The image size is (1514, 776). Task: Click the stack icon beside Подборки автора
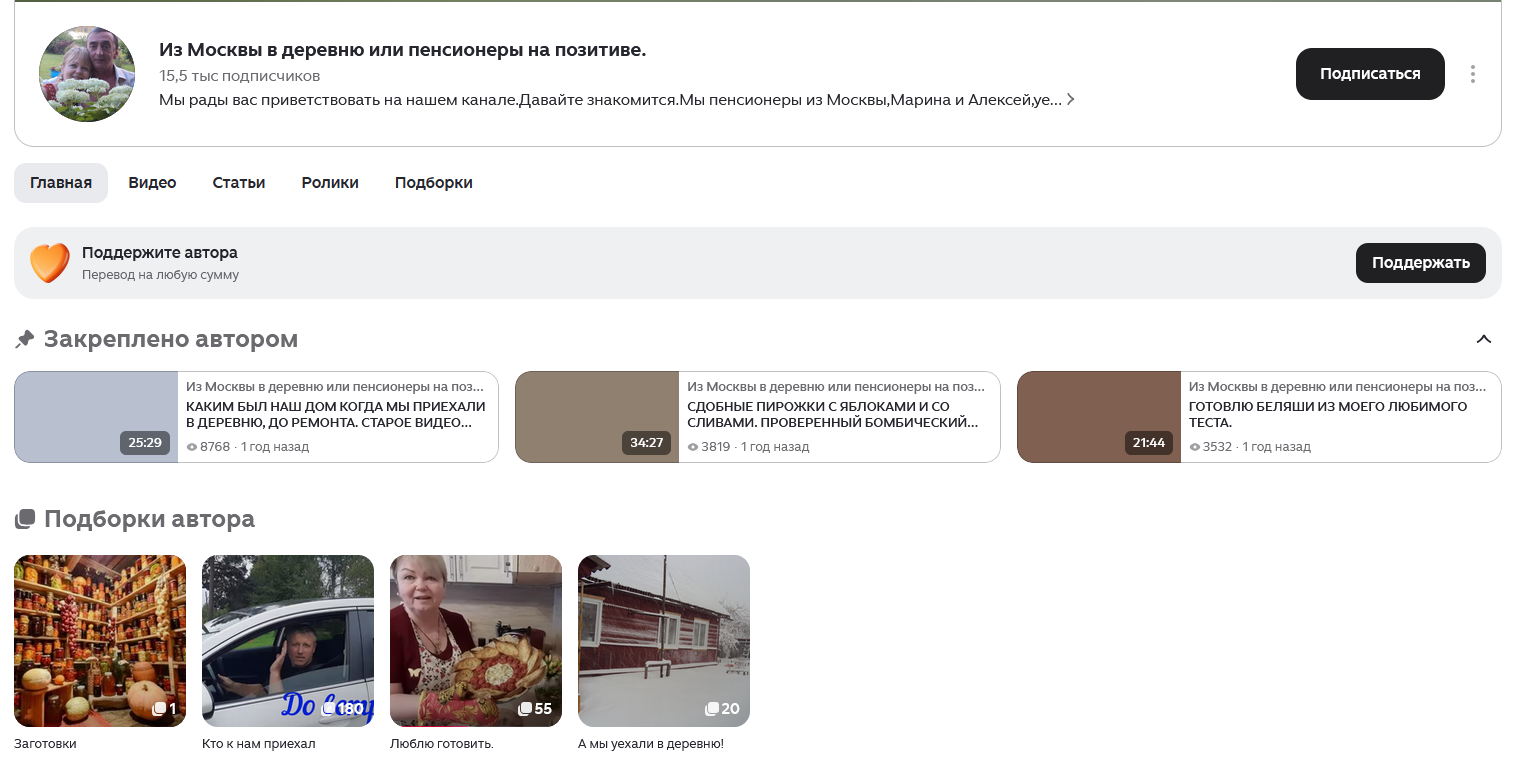25,519
